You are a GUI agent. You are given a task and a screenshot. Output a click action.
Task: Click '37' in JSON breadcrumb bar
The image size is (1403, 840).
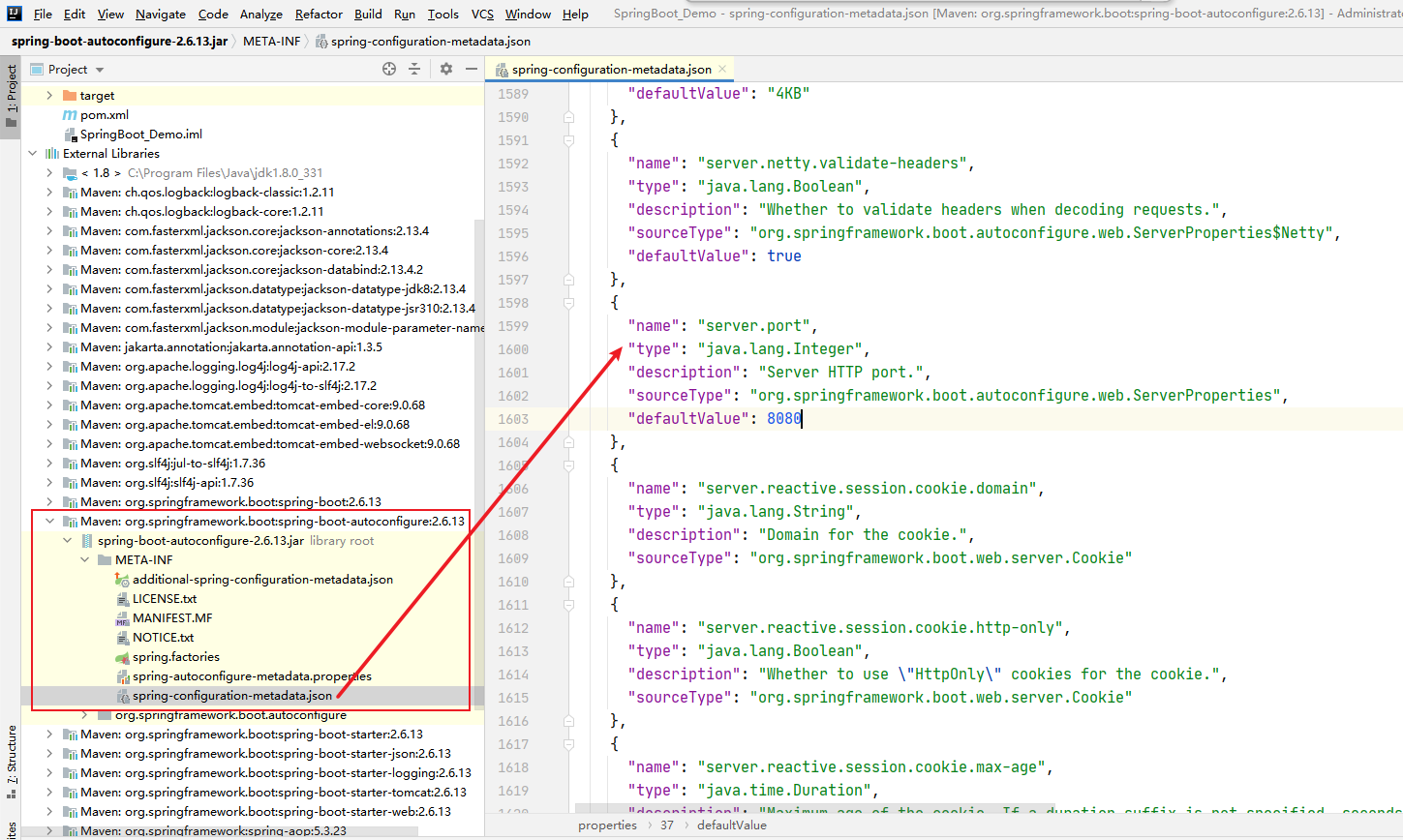[x=667, y=825]
